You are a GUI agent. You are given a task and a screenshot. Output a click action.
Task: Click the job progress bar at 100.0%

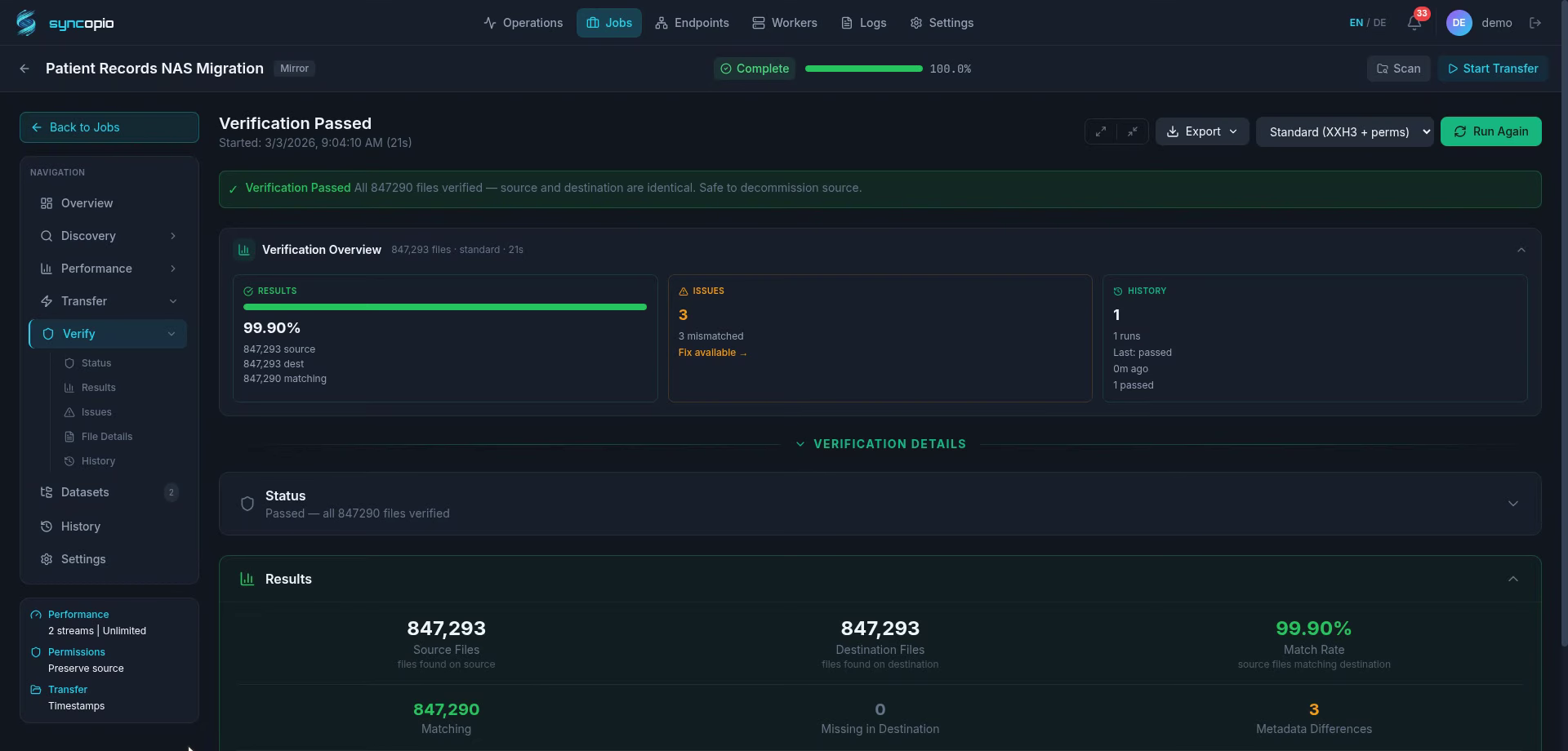[x=864, y=69]
